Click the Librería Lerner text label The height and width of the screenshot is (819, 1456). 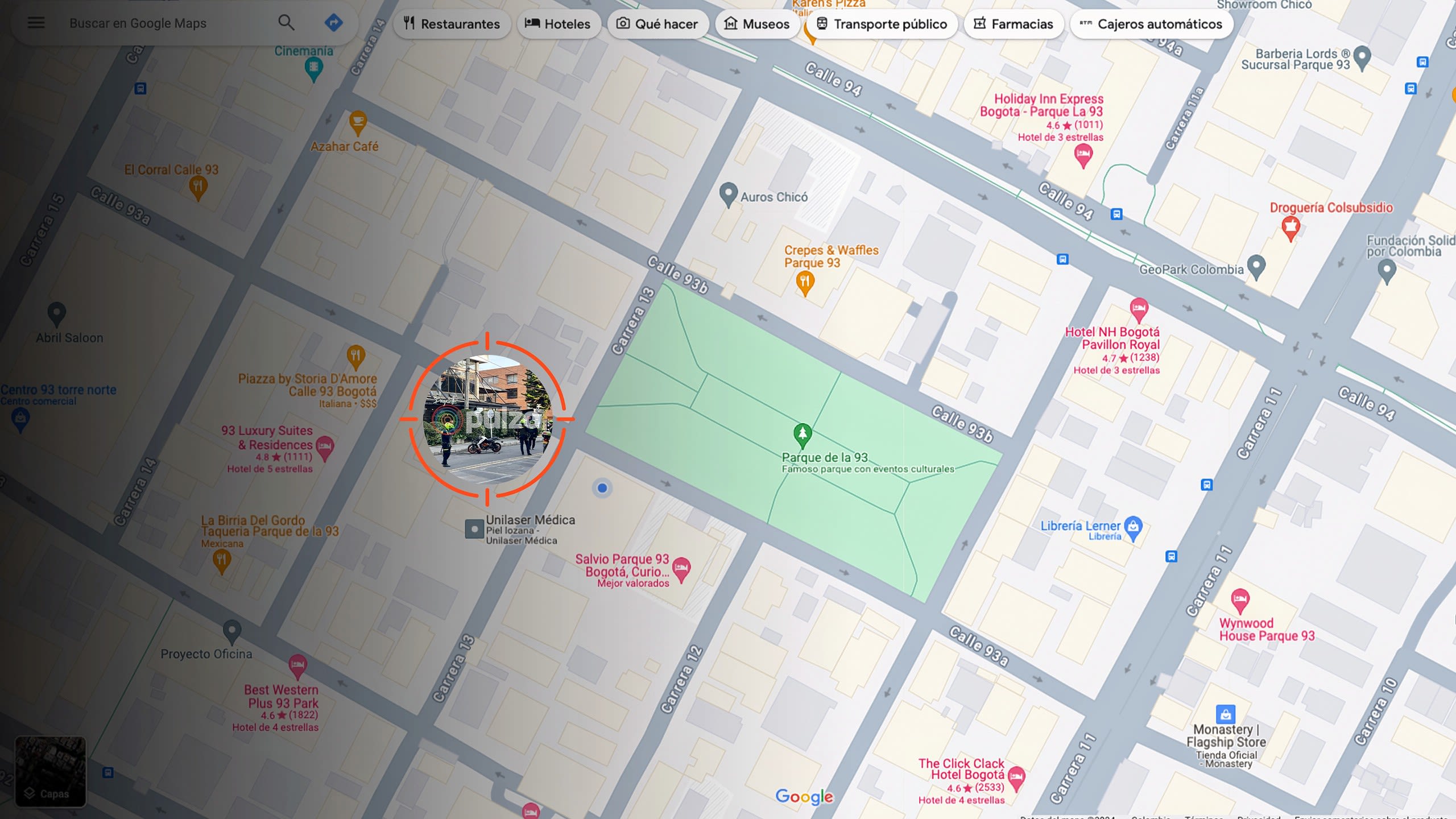1080,526
